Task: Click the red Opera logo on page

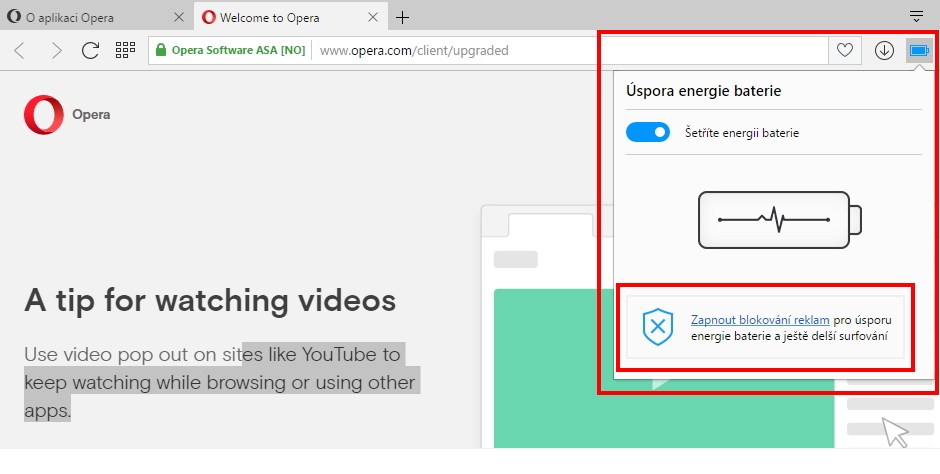Action: (x=44, y=114)
